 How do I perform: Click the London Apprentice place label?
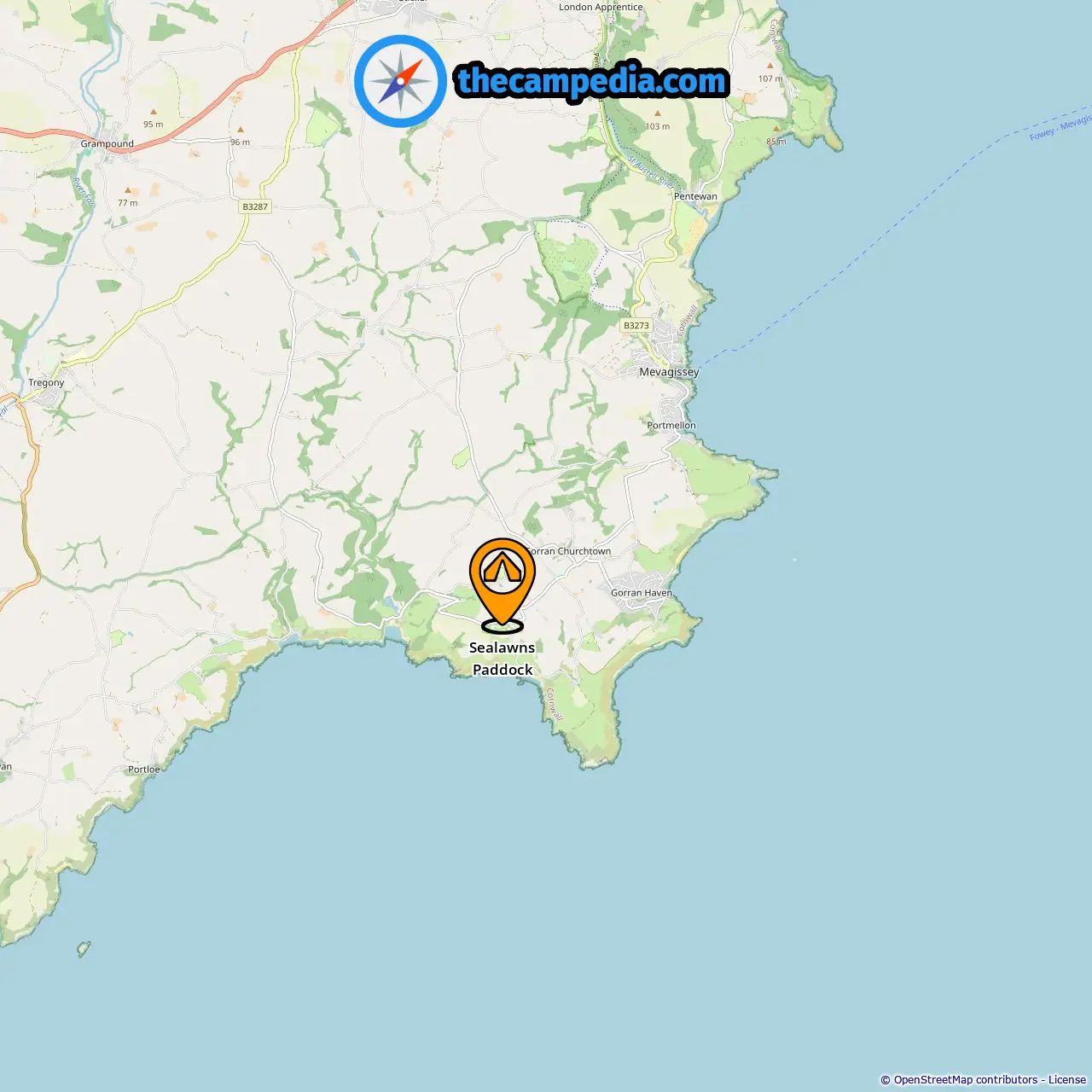[601, 7]
